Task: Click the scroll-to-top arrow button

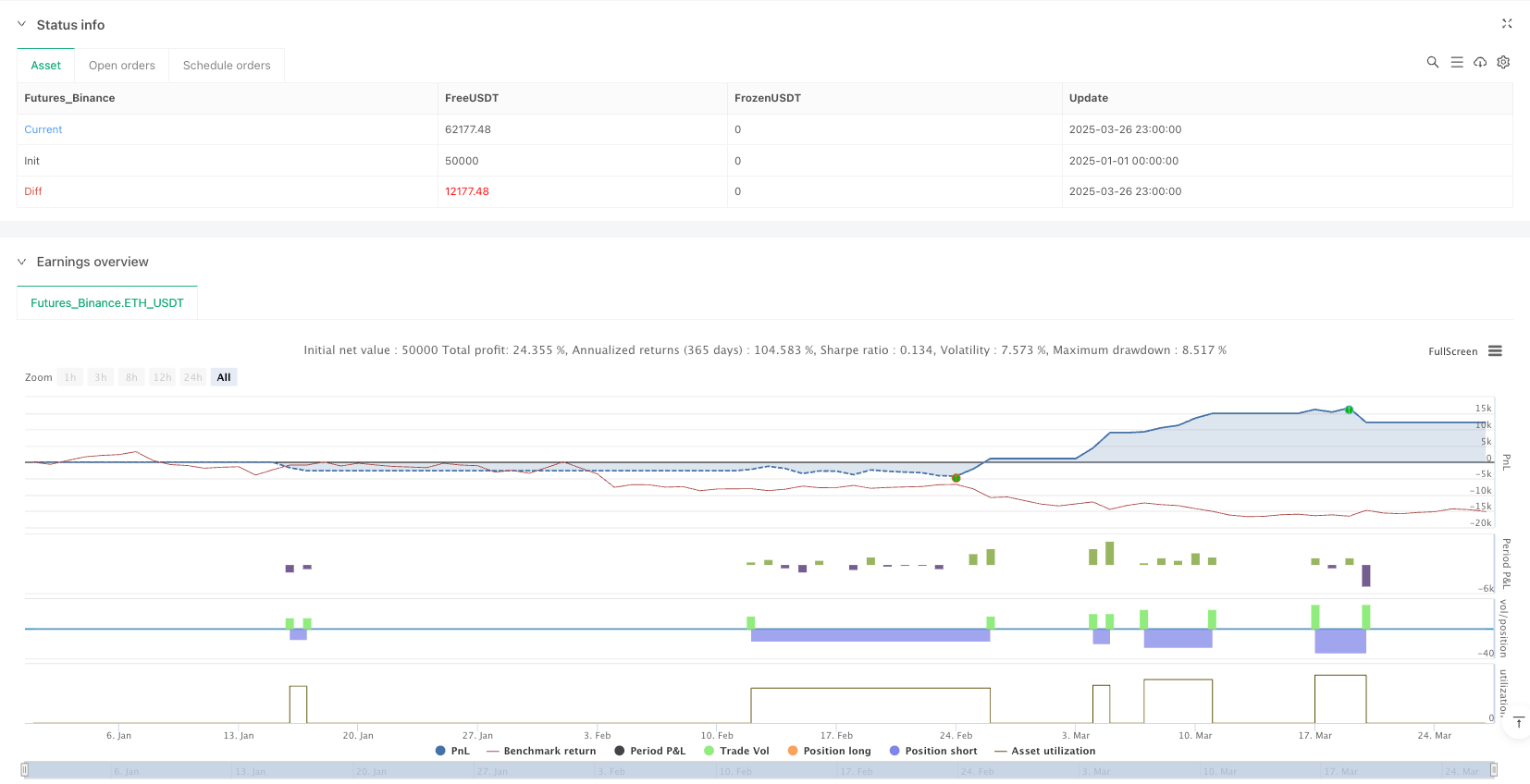Action: coord(1518,722)
